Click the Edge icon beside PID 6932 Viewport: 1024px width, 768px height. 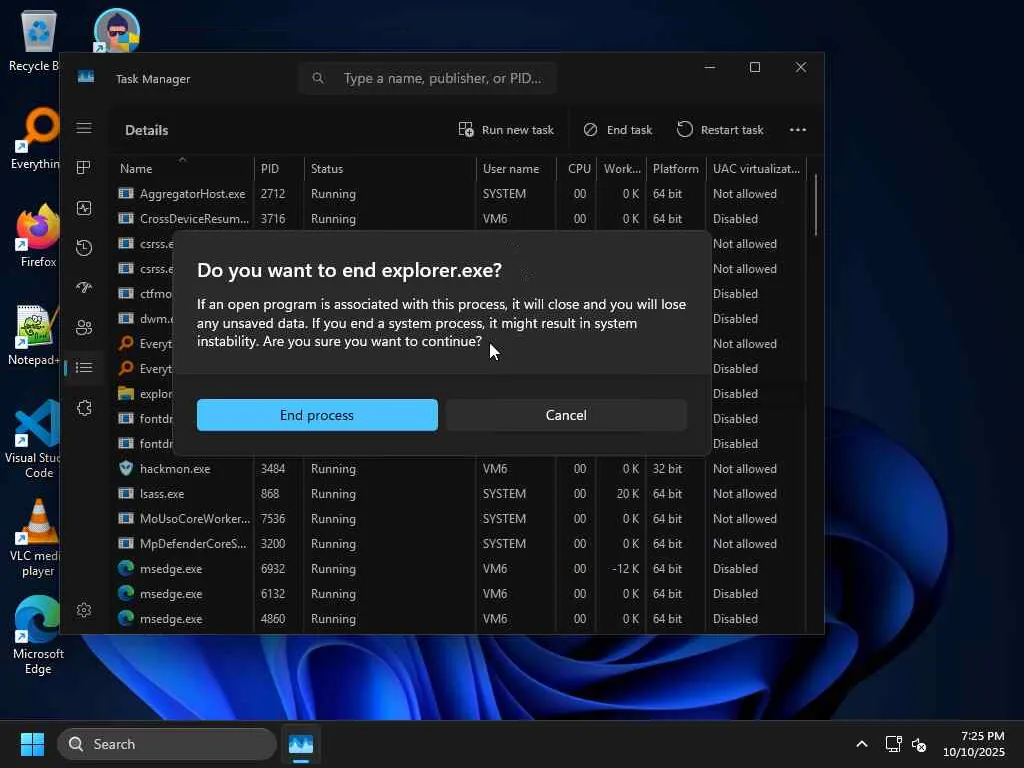(126, 568)
